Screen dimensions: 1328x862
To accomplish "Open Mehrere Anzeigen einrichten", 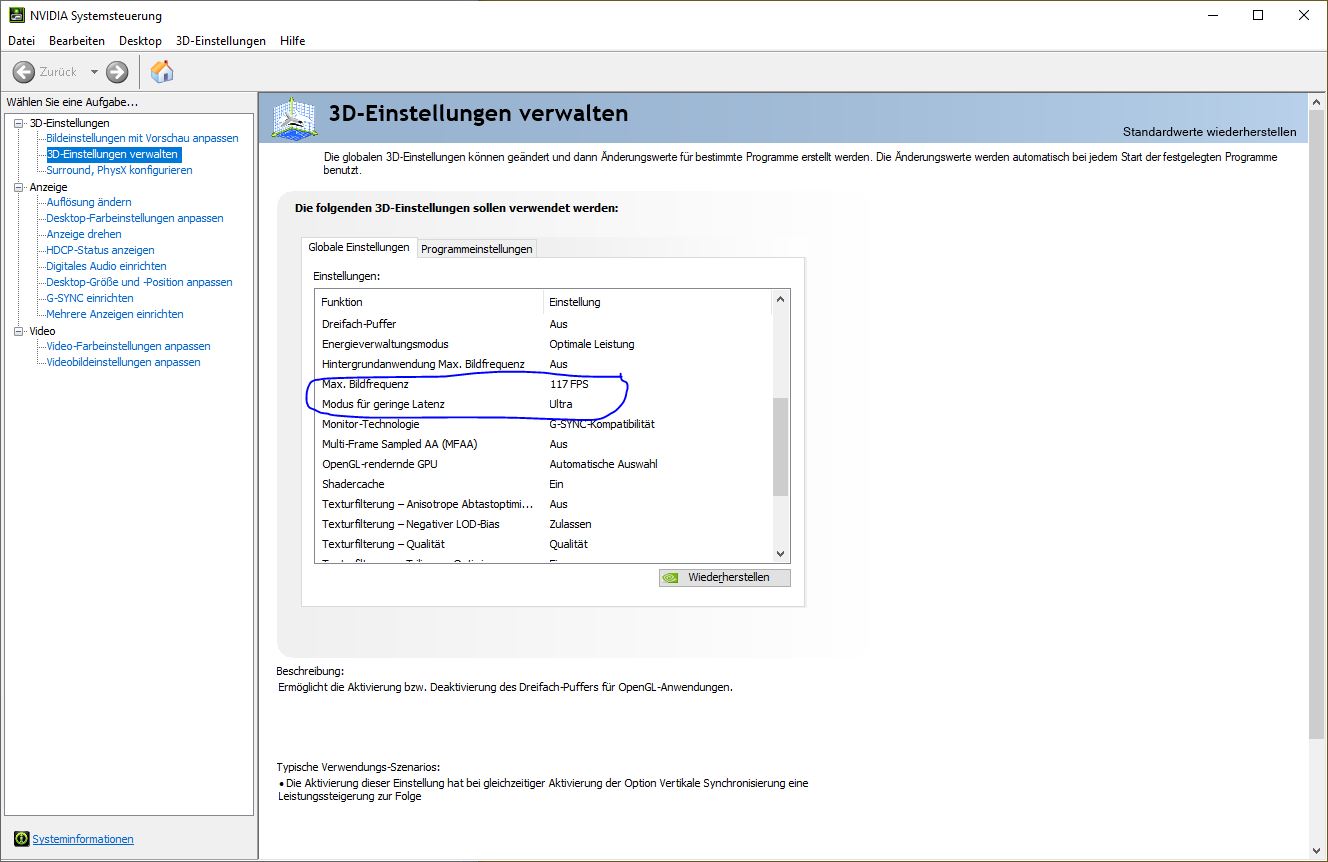I will click(115, 314).
